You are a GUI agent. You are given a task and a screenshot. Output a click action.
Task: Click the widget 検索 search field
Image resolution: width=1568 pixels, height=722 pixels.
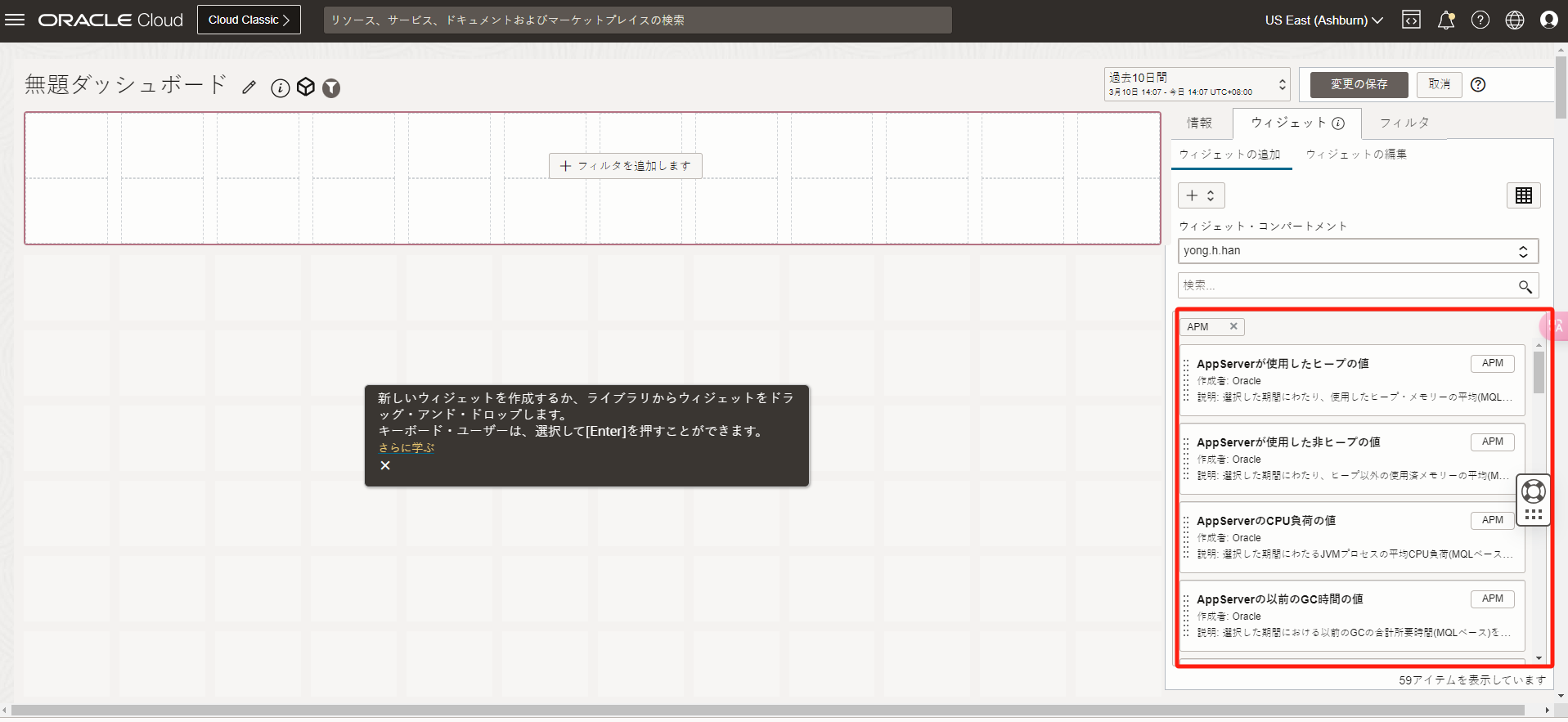pos(1346,285)
